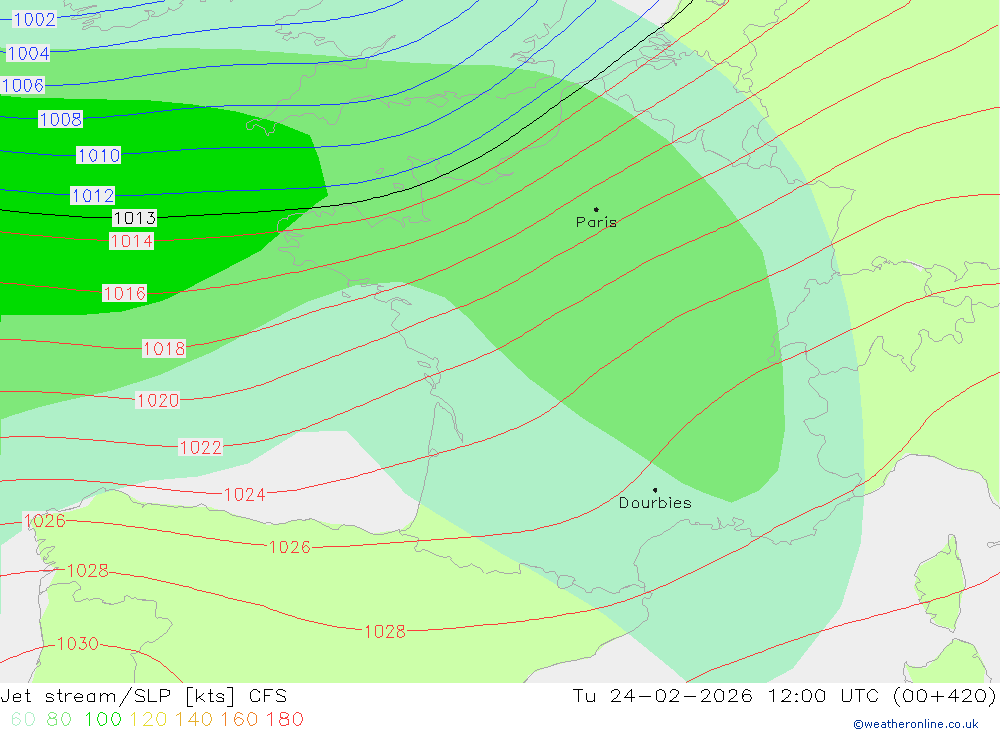Click the Paris city label
The height and width of the screenshot is (733, 1000).
pyautogui.click(x=596, y=222)
